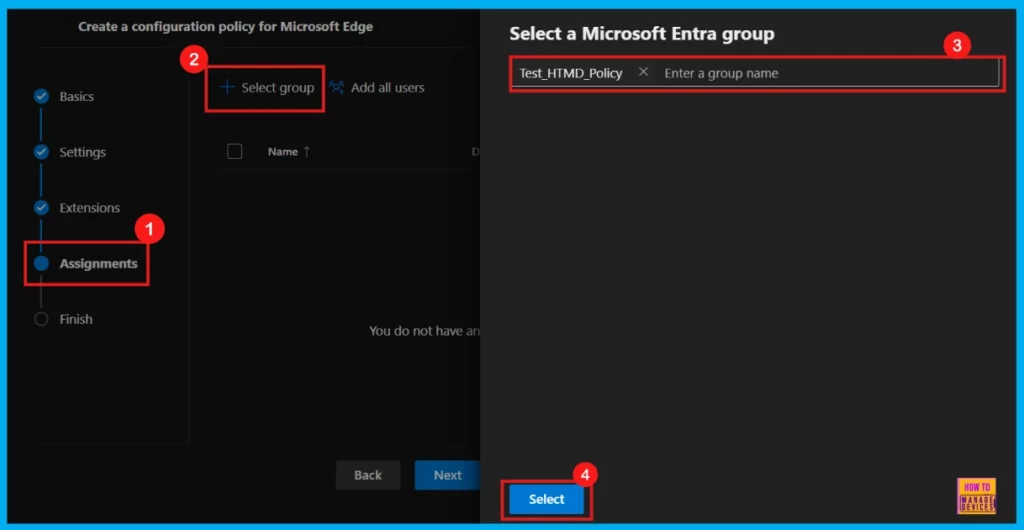The image size is (1024, 530).
Task: Sort the table by the Name column
Action: 289,151
